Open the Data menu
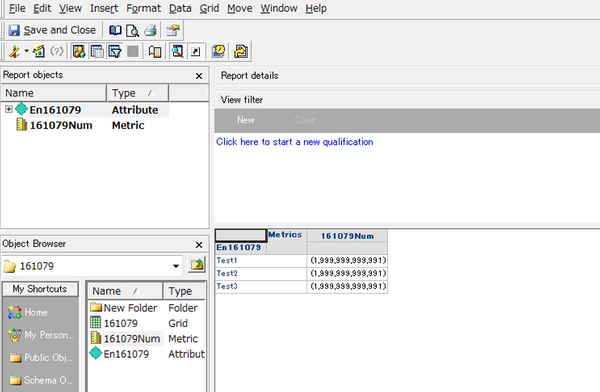Image resolution: width=600 pixels, height=392 pixels. (x=180, y=8)
